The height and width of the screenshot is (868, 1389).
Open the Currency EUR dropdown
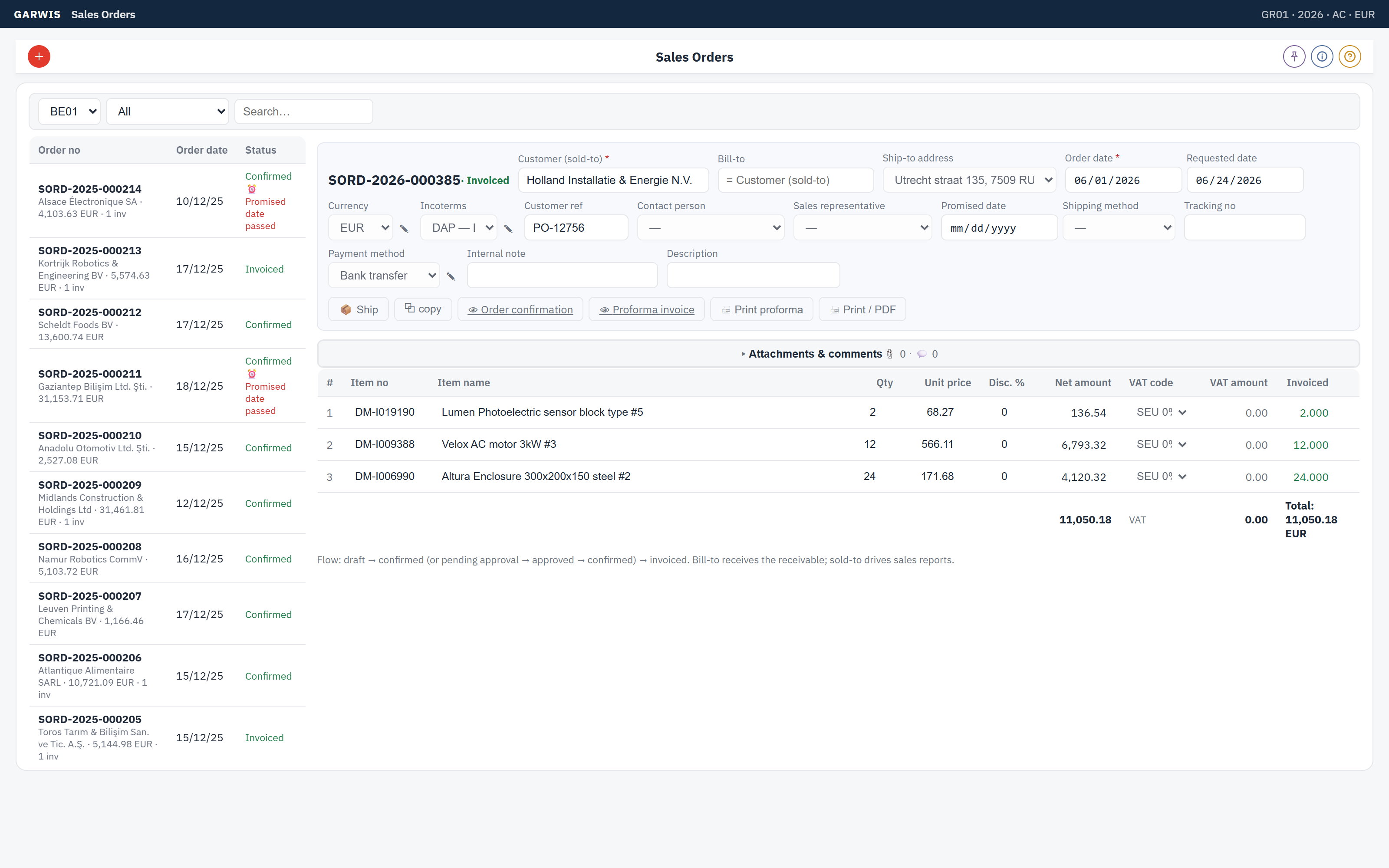coord(360,228)
